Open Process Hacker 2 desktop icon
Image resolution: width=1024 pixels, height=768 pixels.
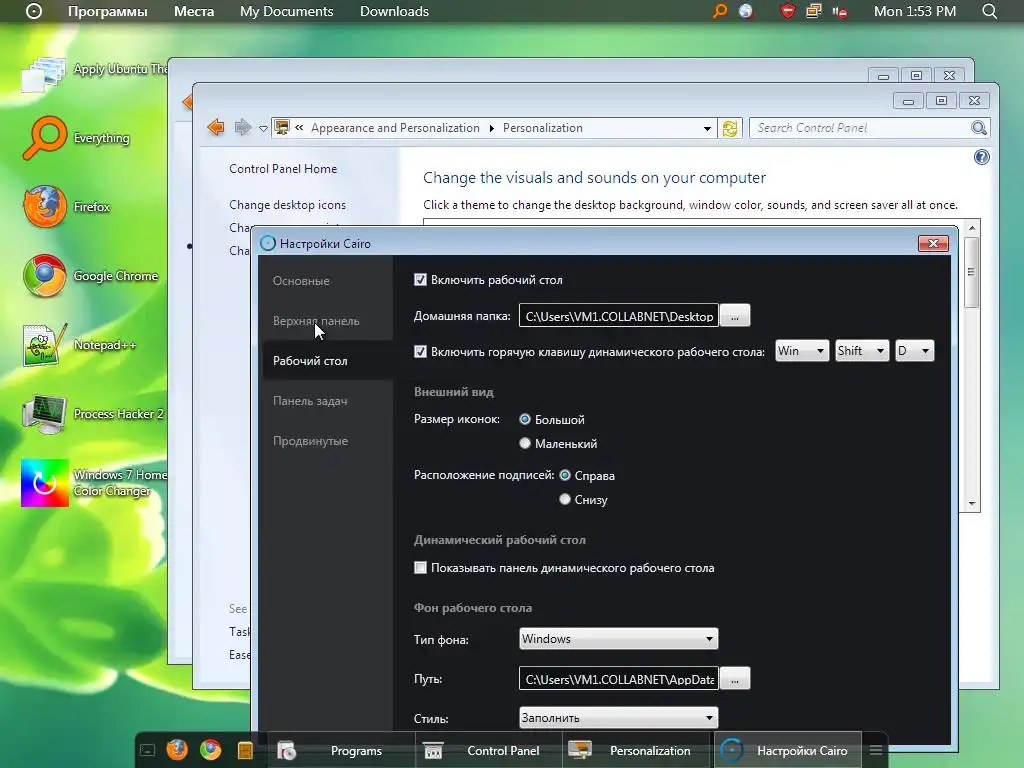pos(44,414)
